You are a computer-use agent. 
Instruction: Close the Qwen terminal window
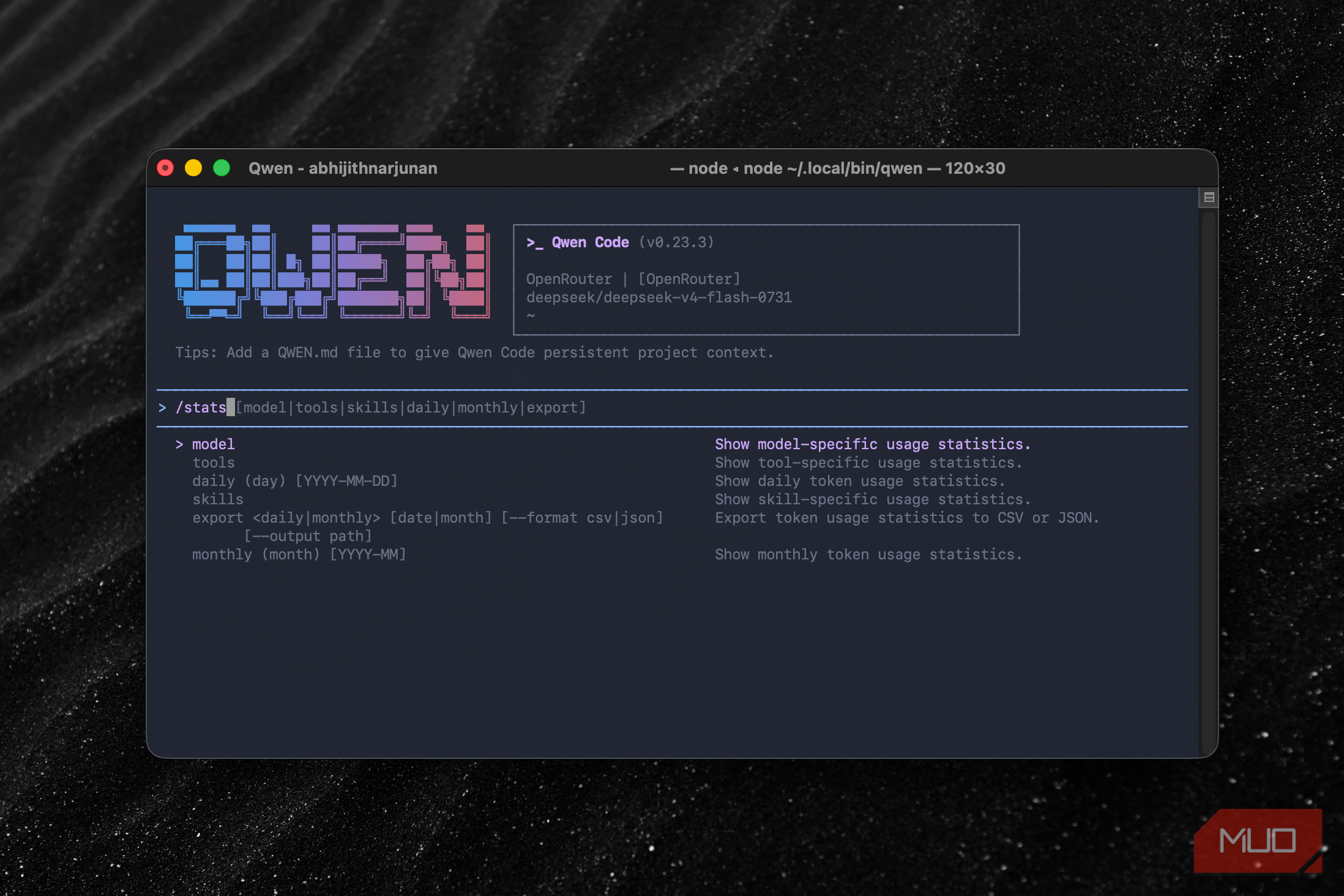tap(165, 168)
